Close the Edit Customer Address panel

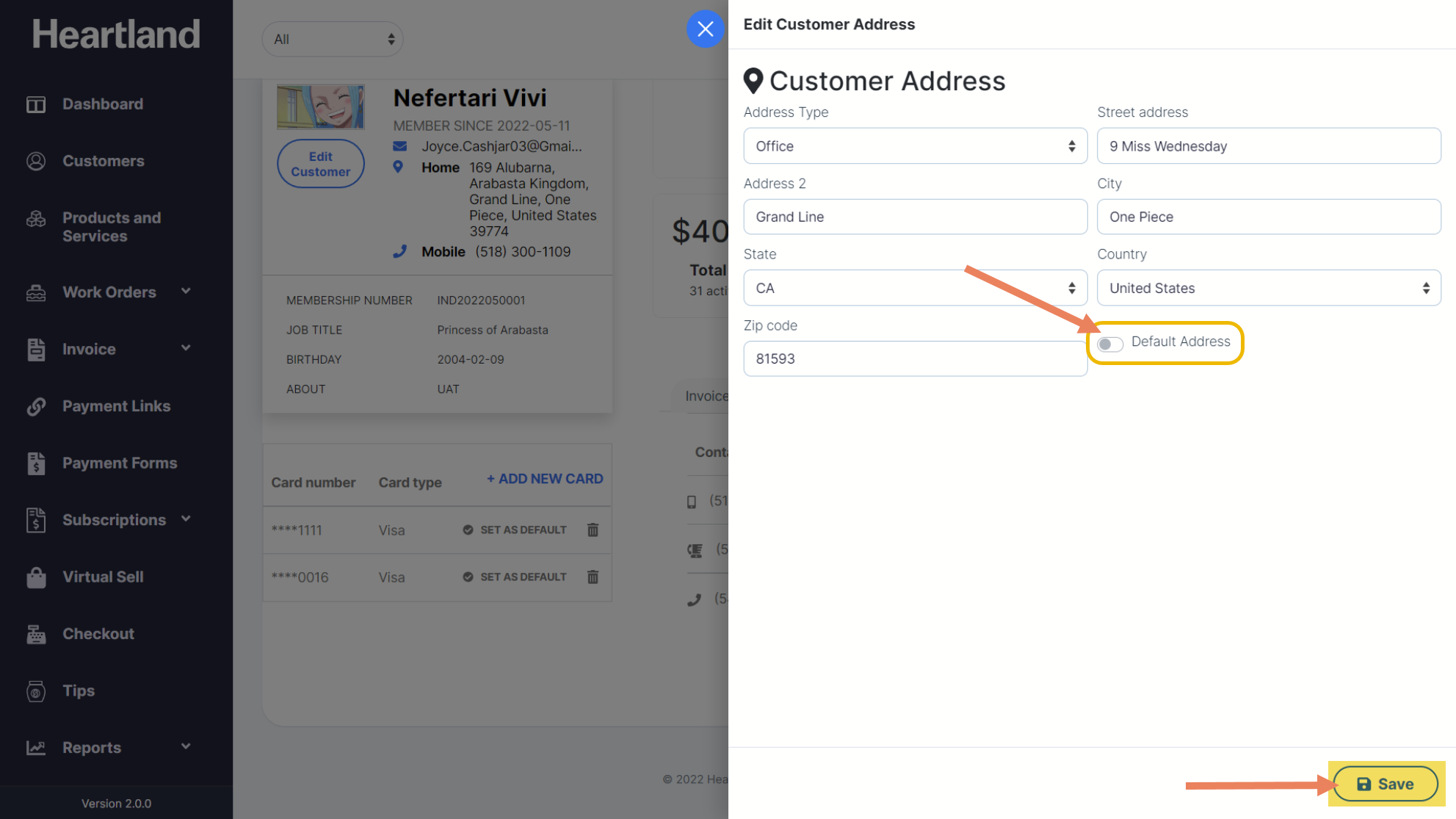point(705,29)
